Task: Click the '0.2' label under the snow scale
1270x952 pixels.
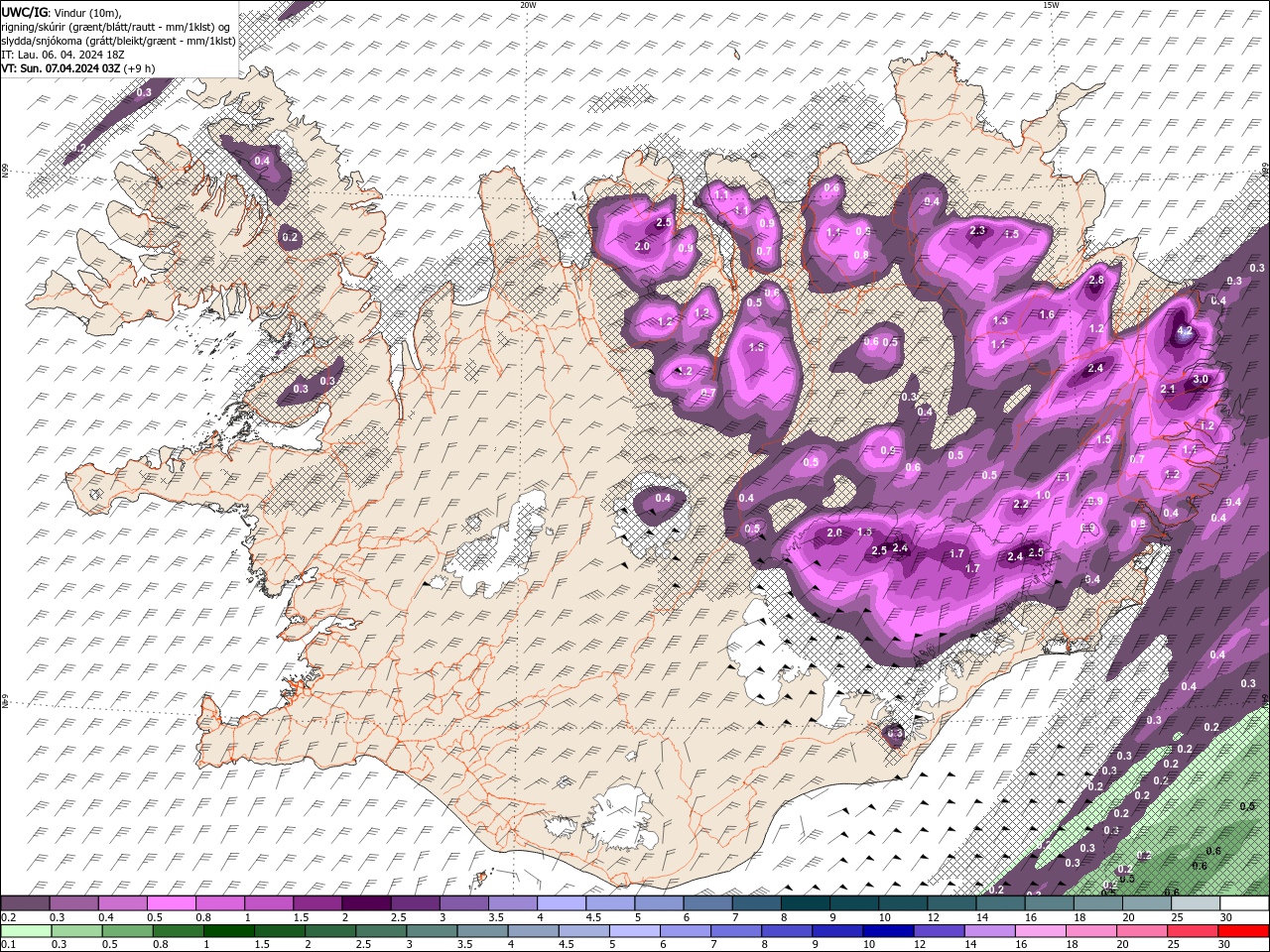Action: point(6,917)
